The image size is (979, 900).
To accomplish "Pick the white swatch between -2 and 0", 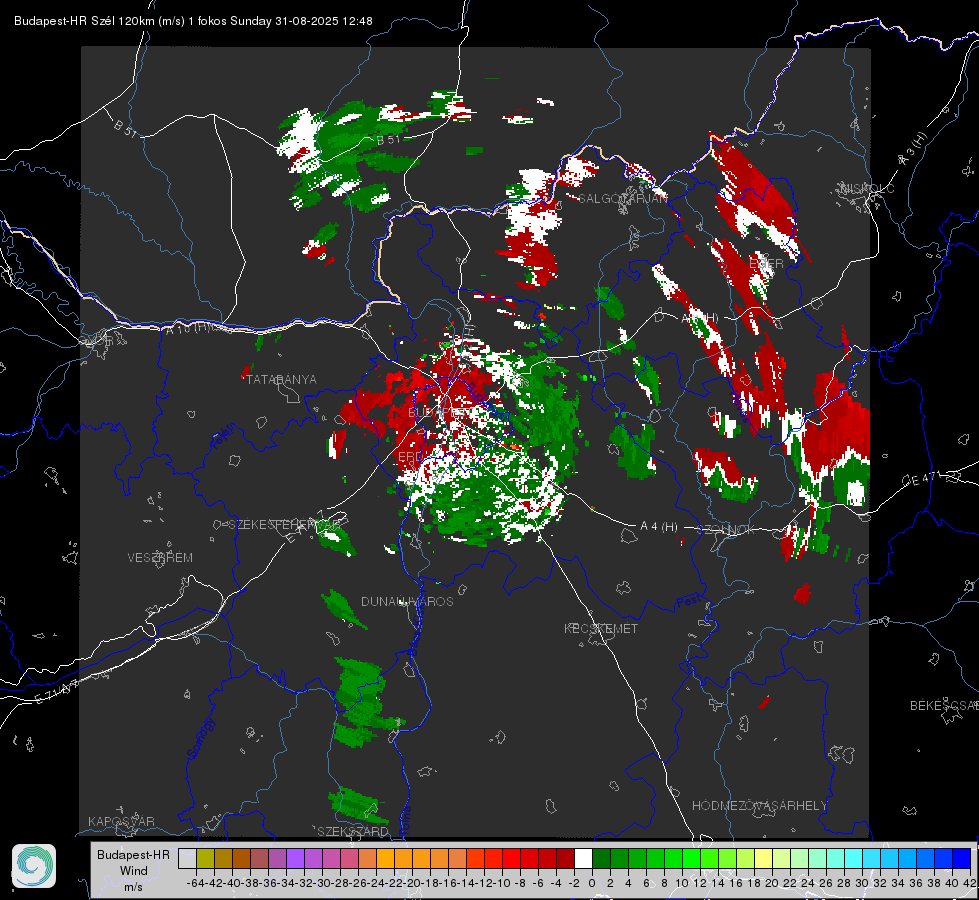I will click(x=583, y=858).
